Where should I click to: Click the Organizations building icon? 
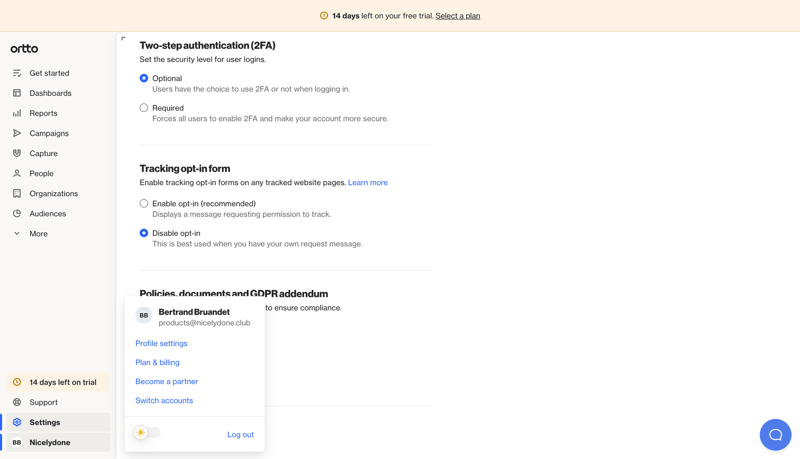(17, 193)
